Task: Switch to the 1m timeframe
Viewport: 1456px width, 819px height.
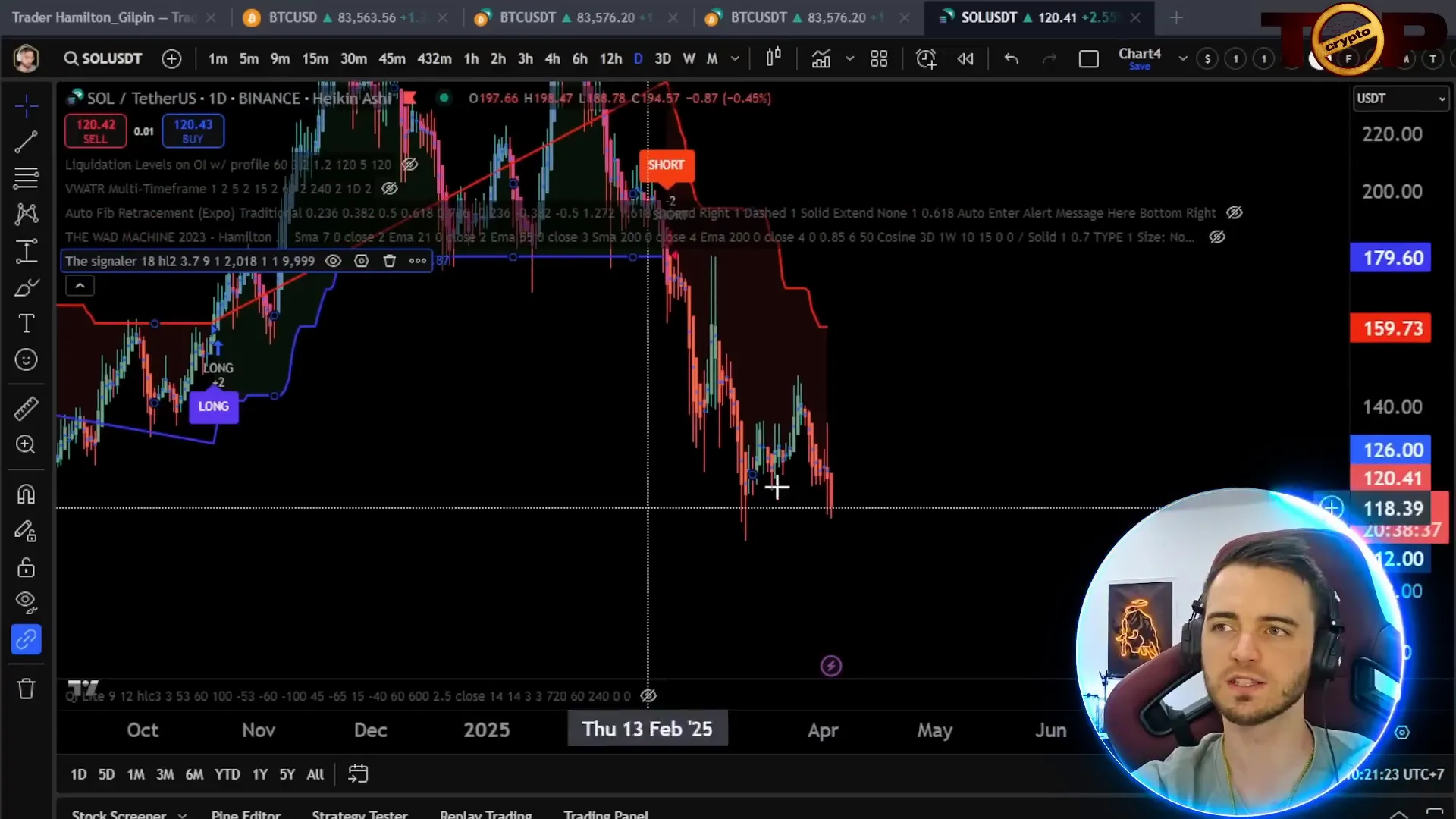Action: [x=218, y=58]
